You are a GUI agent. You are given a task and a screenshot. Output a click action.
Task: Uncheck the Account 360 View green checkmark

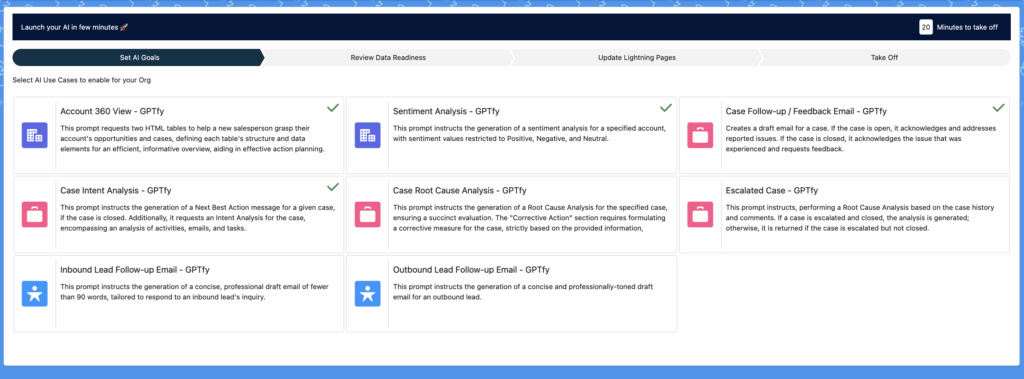point(333,108)
